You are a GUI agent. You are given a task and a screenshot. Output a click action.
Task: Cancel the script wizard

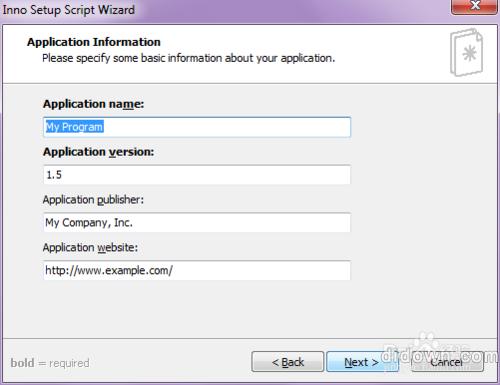coord(447,362)
